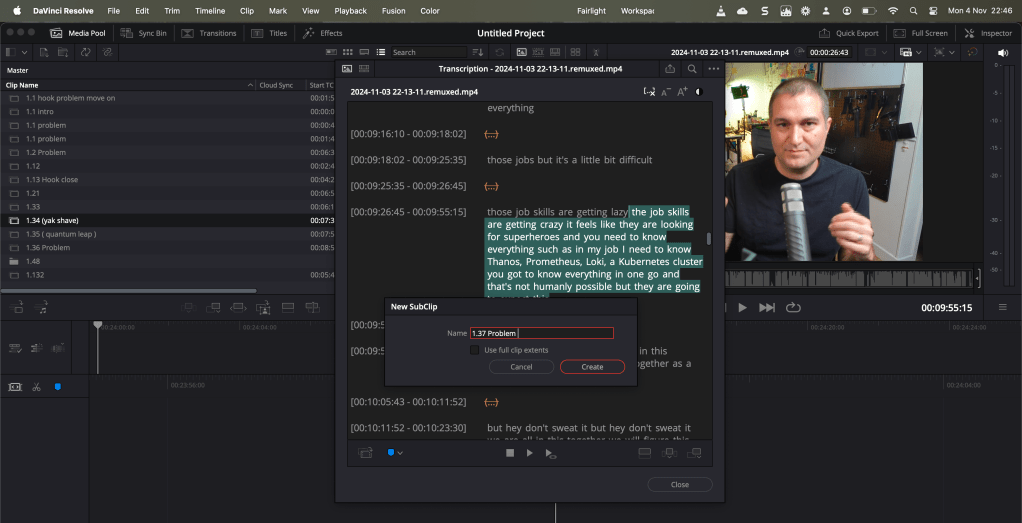Open the Color menu
The height and width of the screenshot is (523, 1022).
430,10
